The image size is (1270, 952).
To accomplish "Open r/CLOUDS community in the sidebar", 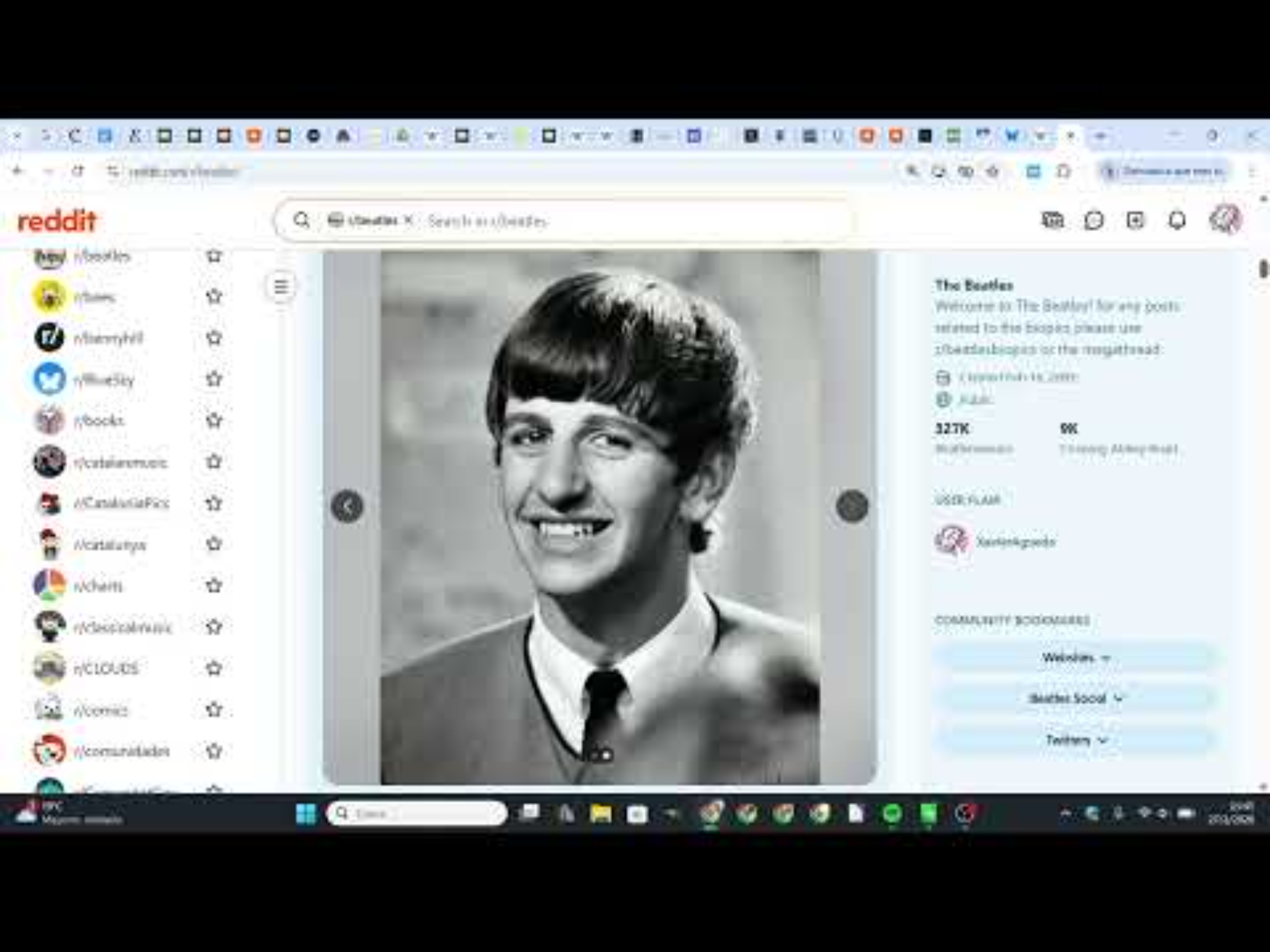I will [x=105, y=668].
